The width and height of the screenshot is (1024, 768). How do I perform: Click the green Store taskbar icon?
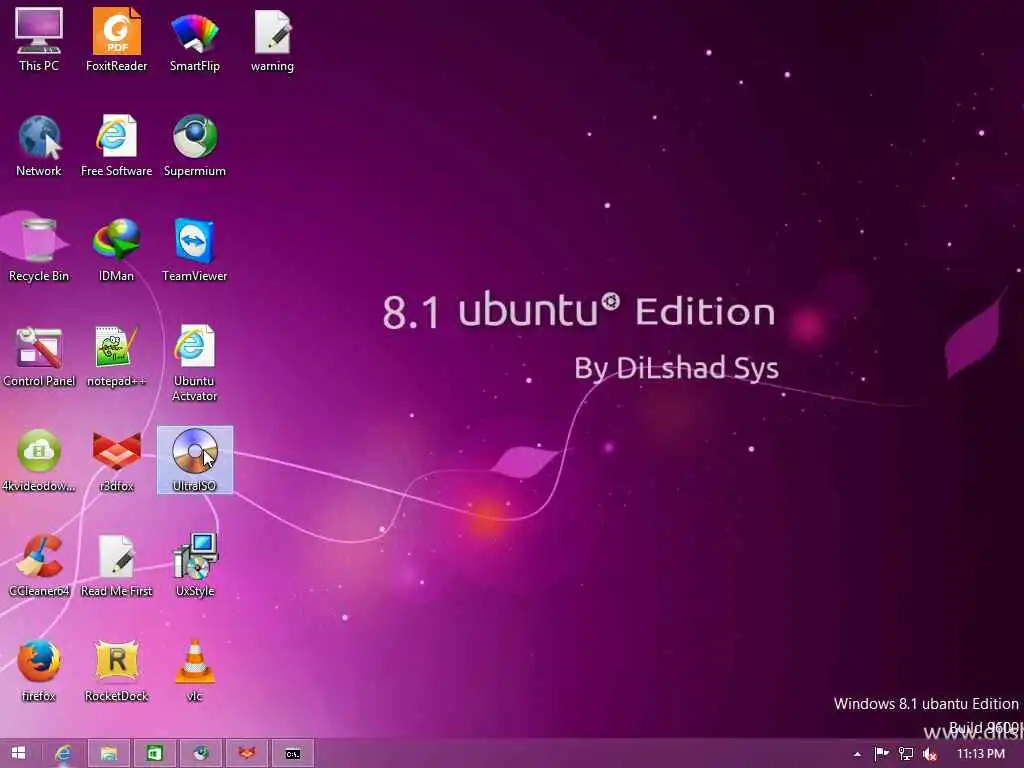[x=154, y=754]
